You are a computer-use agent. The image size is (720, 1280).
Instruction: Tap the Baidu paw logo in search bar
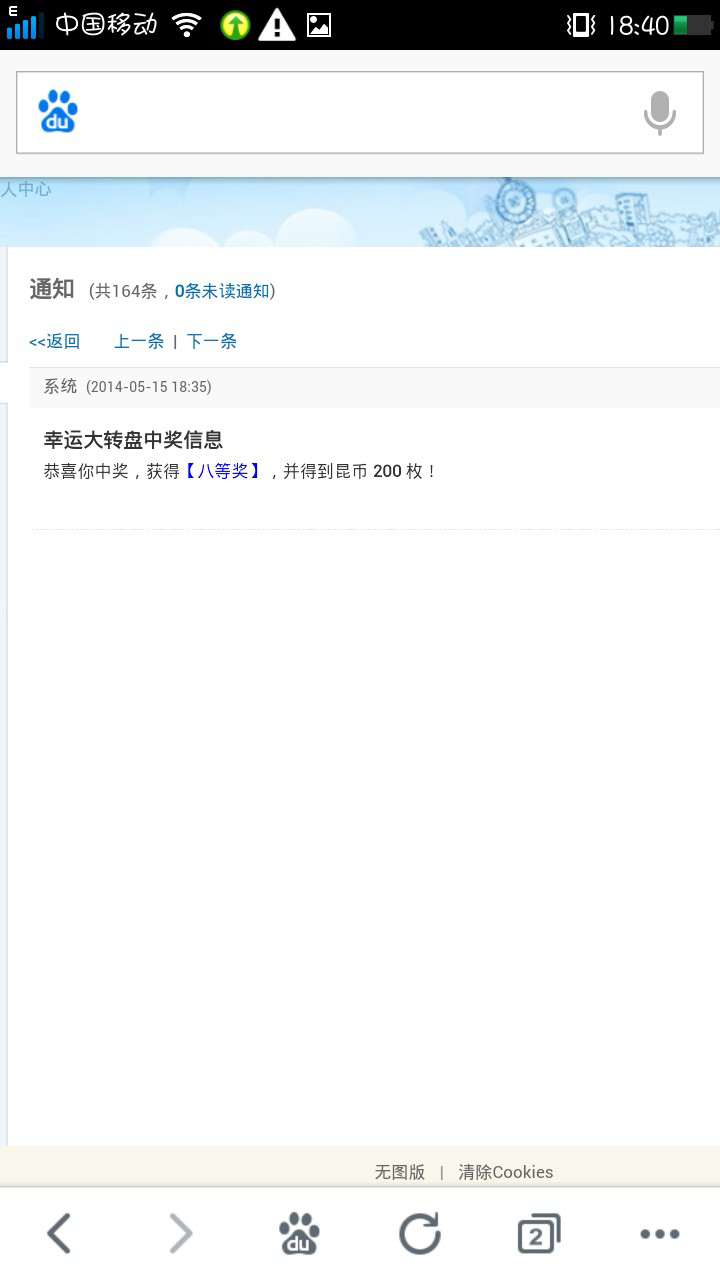coord(58,112)
